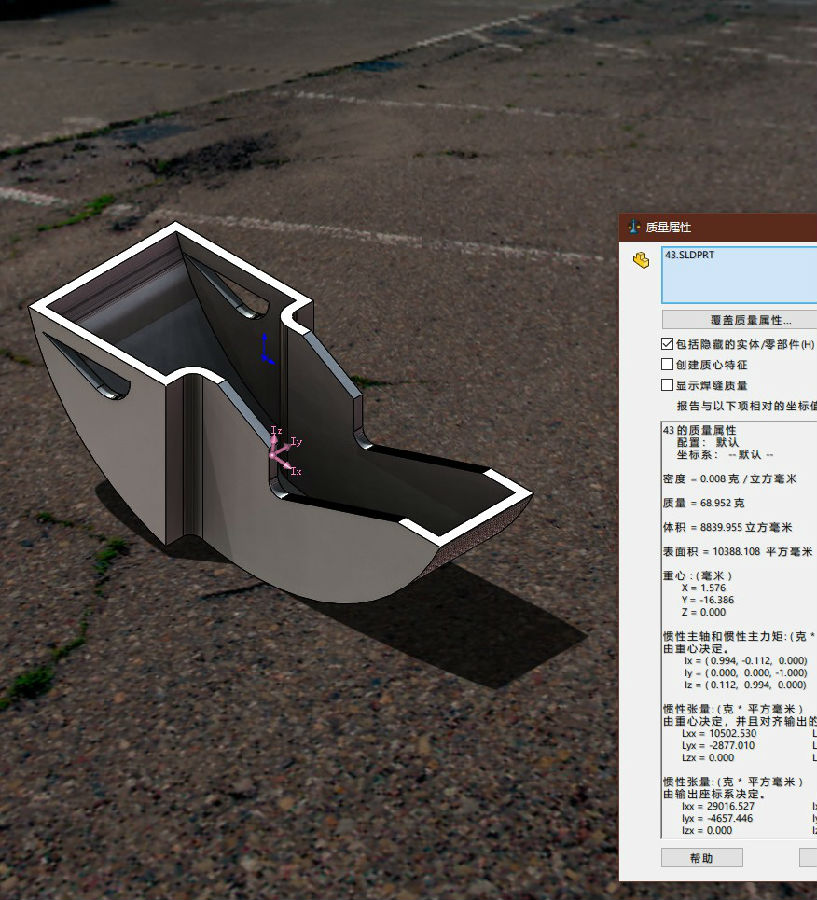Click the Iy axis label on the model

click(x=296, y=441)
